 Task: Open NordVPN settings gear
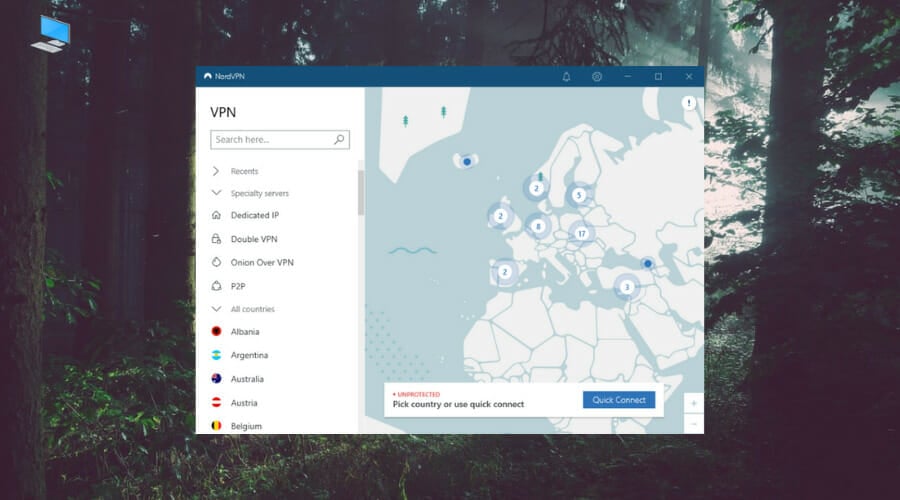tap(597, 76)
